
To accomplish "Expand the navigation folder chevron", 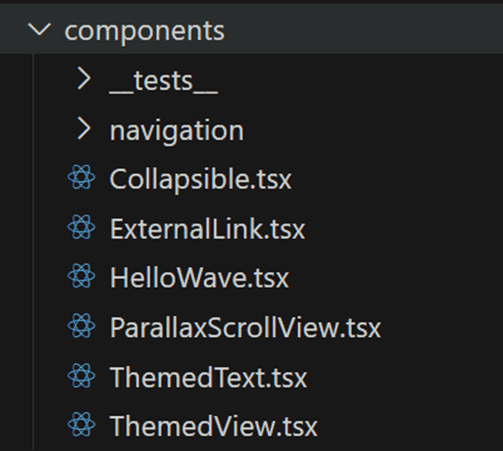I will pyautogui.click(x=84, y=128).
